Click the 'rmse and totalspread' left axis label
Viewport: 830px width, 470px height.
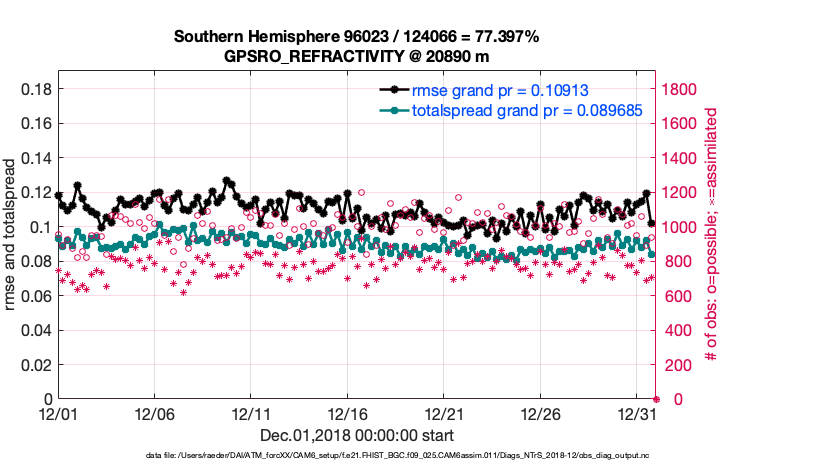(12, 235)
